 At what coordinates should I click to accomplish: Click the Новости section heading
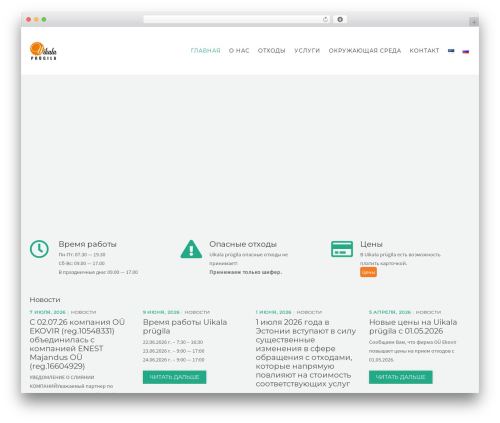[x=45, y=300]
